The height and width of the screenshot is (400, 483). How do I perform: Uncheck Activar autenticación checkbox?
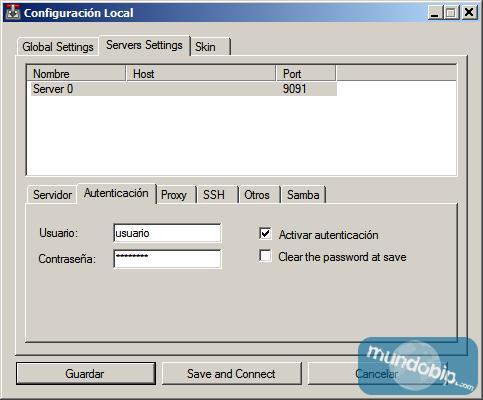265,234
